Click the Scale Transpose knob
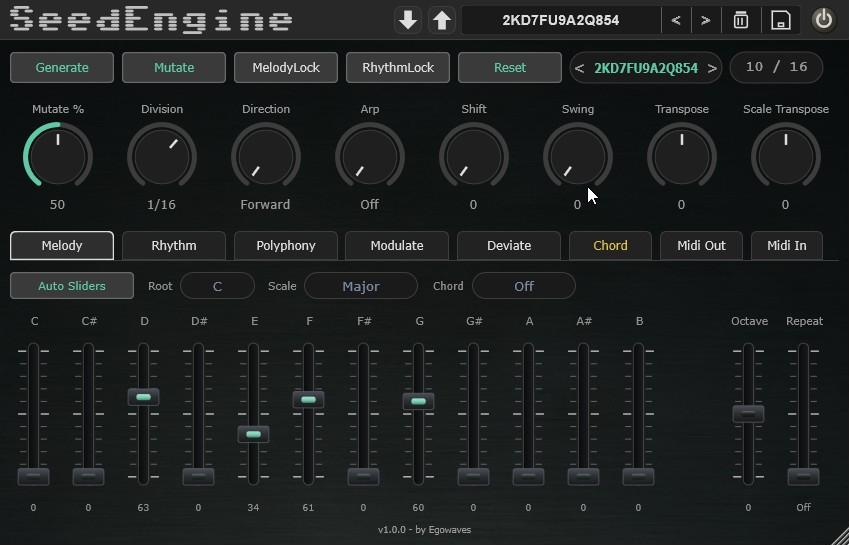Viewport: 849px width, 545px height. 786,157
